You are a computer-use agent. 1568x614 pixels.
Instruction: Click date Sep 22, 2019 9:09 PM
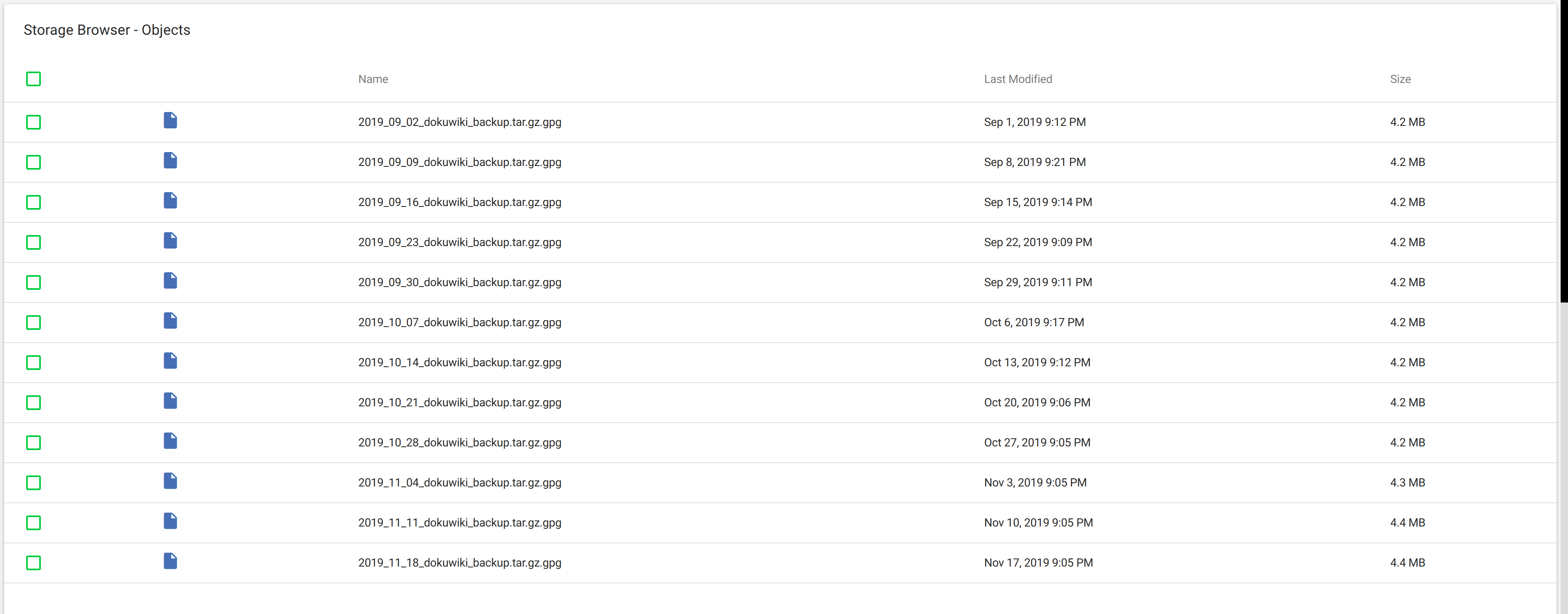pyautogui.click(x=1038, y=242)
